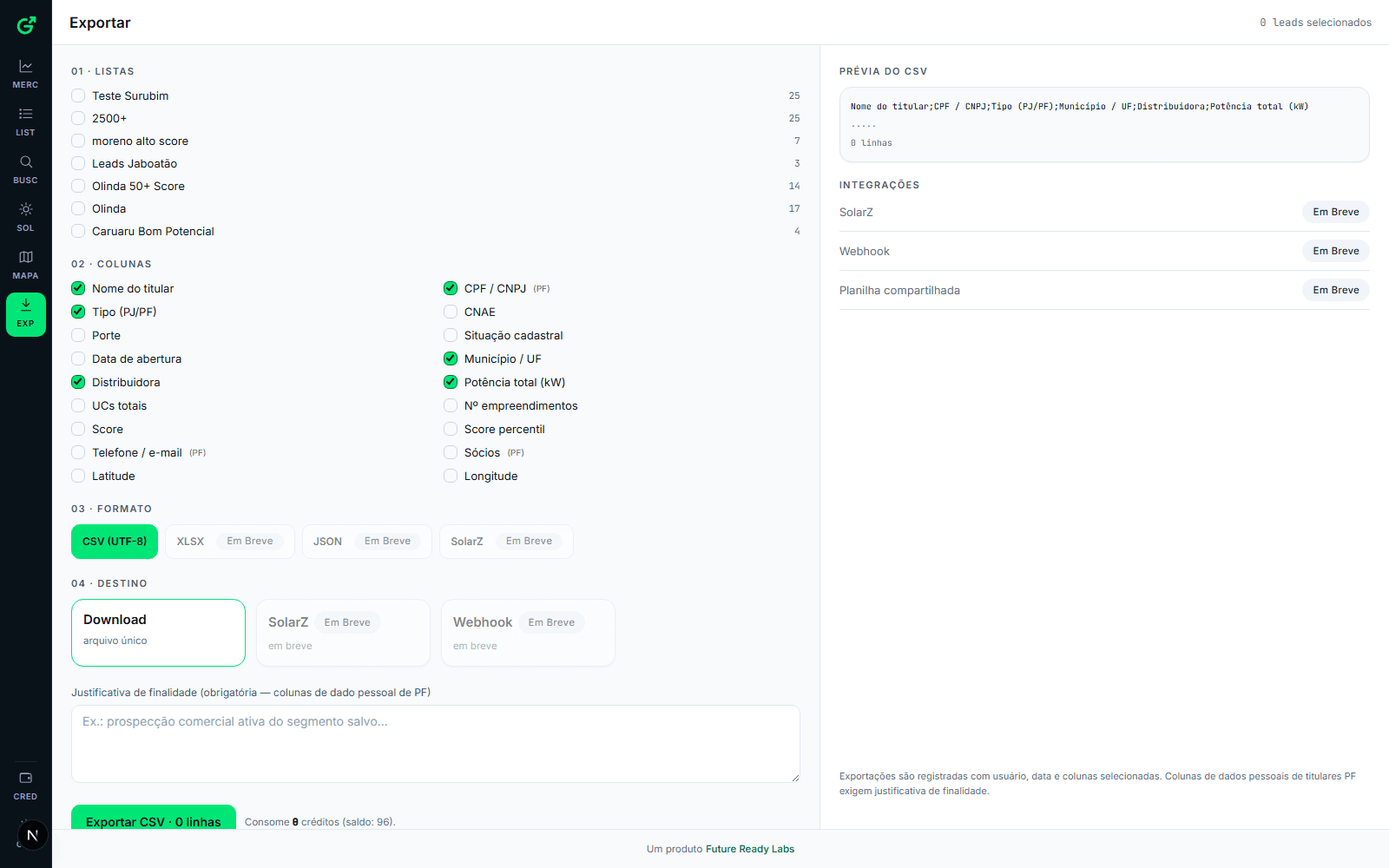Uncheck the CPF / CNPJ column
Viewport: 1389px width, 868px height.
tap(451, 288)
